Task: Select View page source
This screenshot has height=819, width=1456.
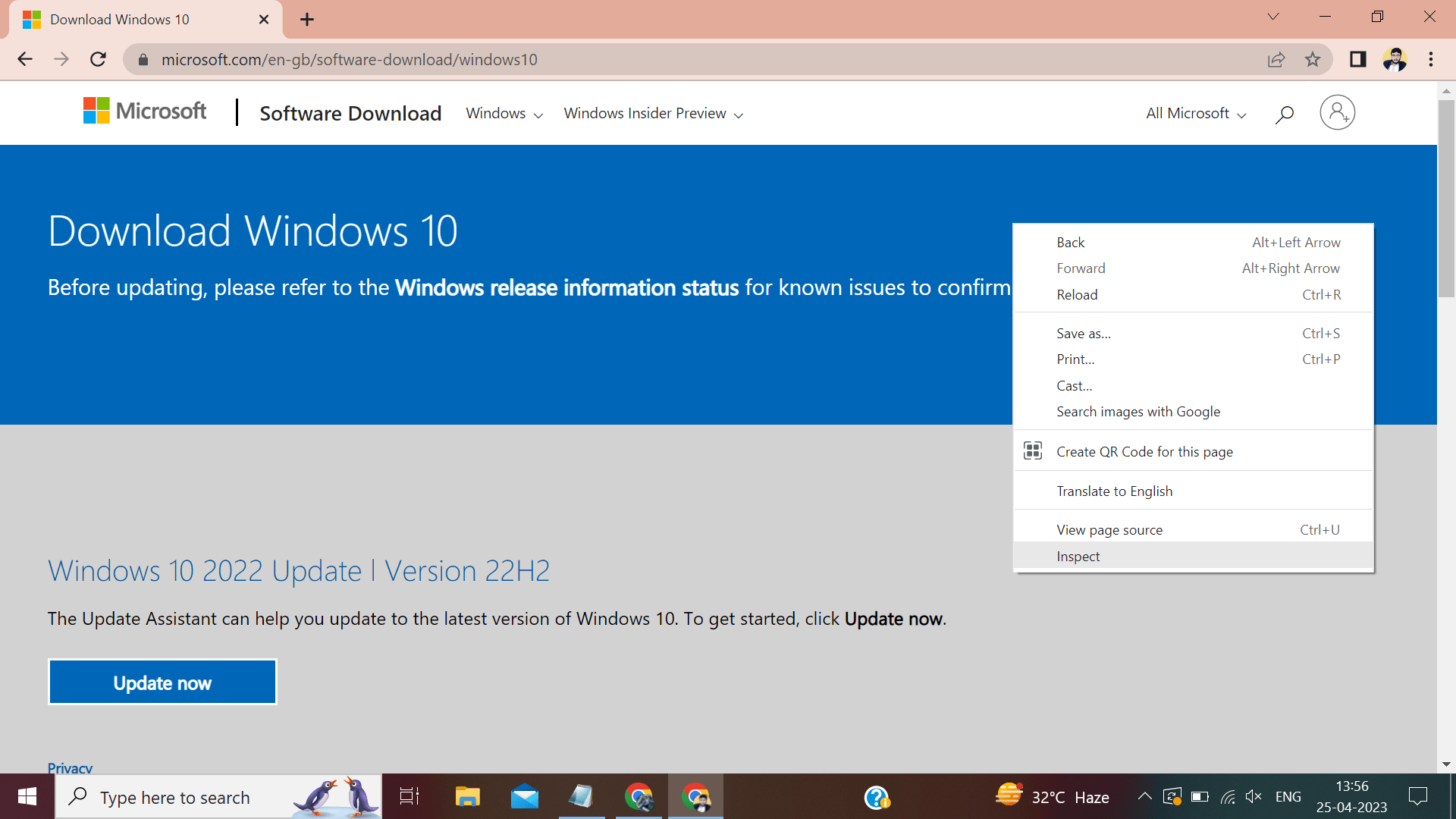Action: (x=1193, y=530)
